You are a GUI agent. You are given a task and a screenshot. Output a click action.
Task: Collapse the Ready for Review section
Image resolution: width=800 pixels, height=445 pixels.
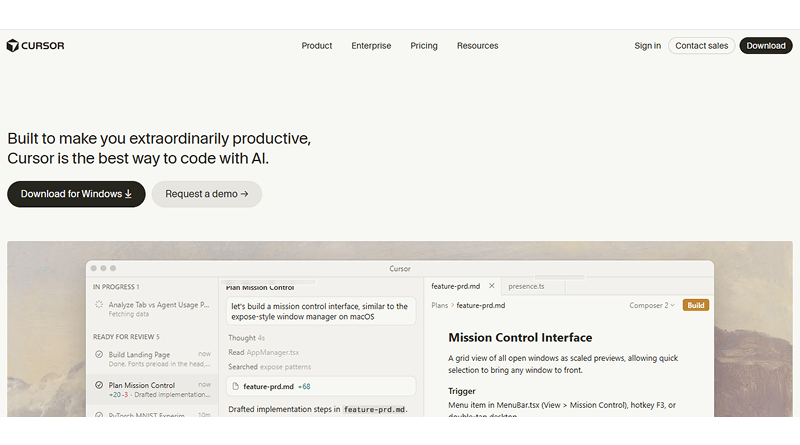[126, 337]
